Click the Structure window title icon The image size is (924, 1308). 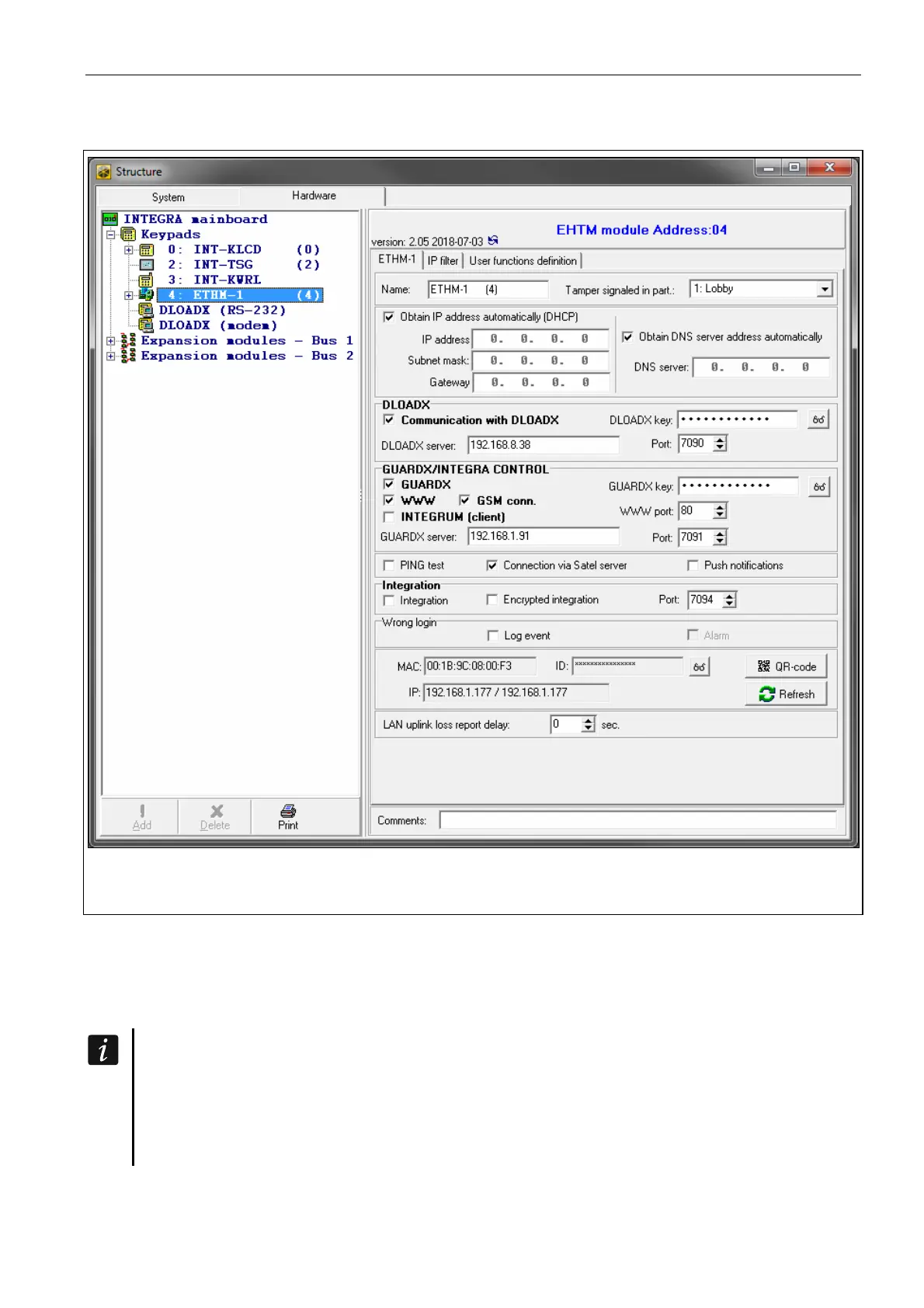coord(104,172)
